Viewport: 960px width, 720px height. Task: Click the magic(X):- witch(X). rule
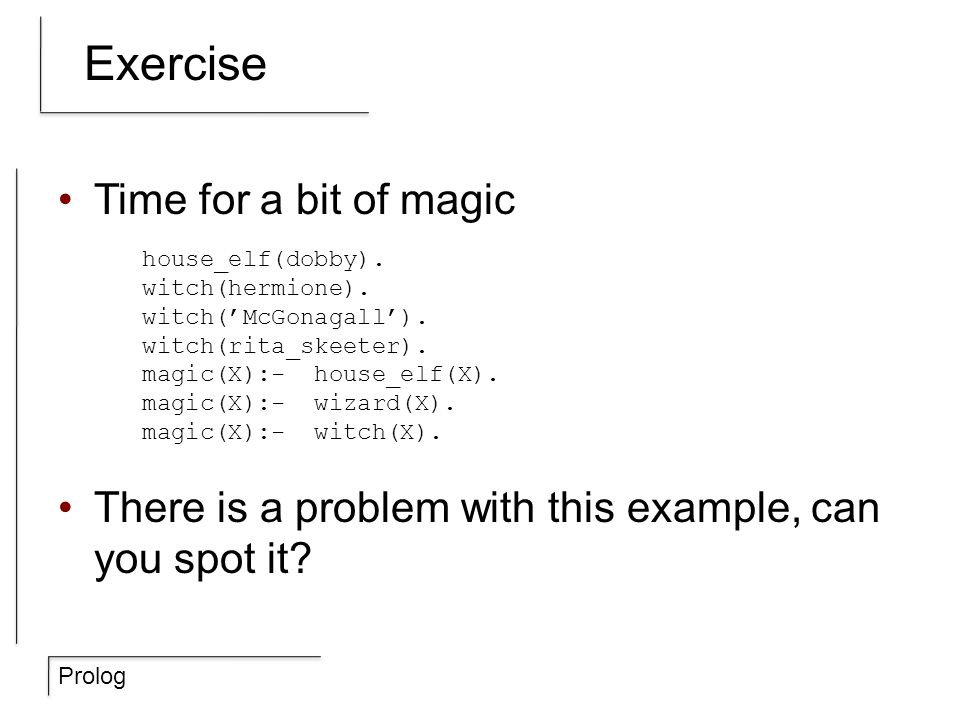(x=291, y=433)
